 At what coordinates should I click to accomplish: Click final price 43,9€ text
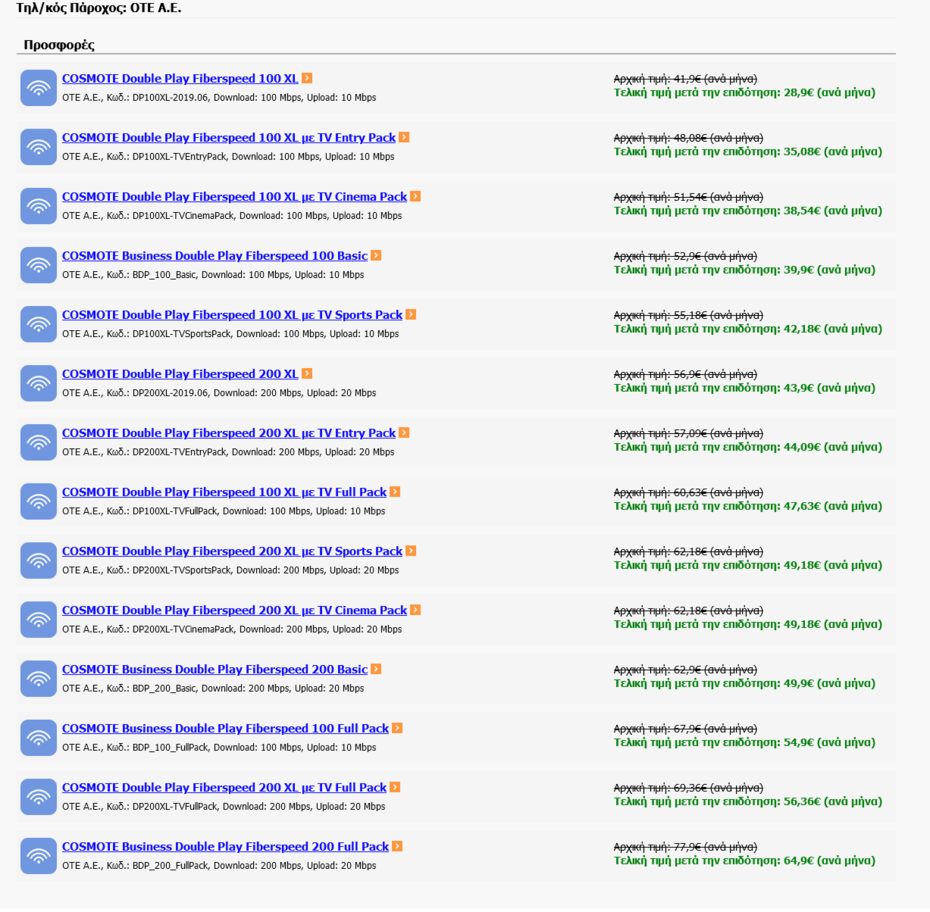coord(744,388)
